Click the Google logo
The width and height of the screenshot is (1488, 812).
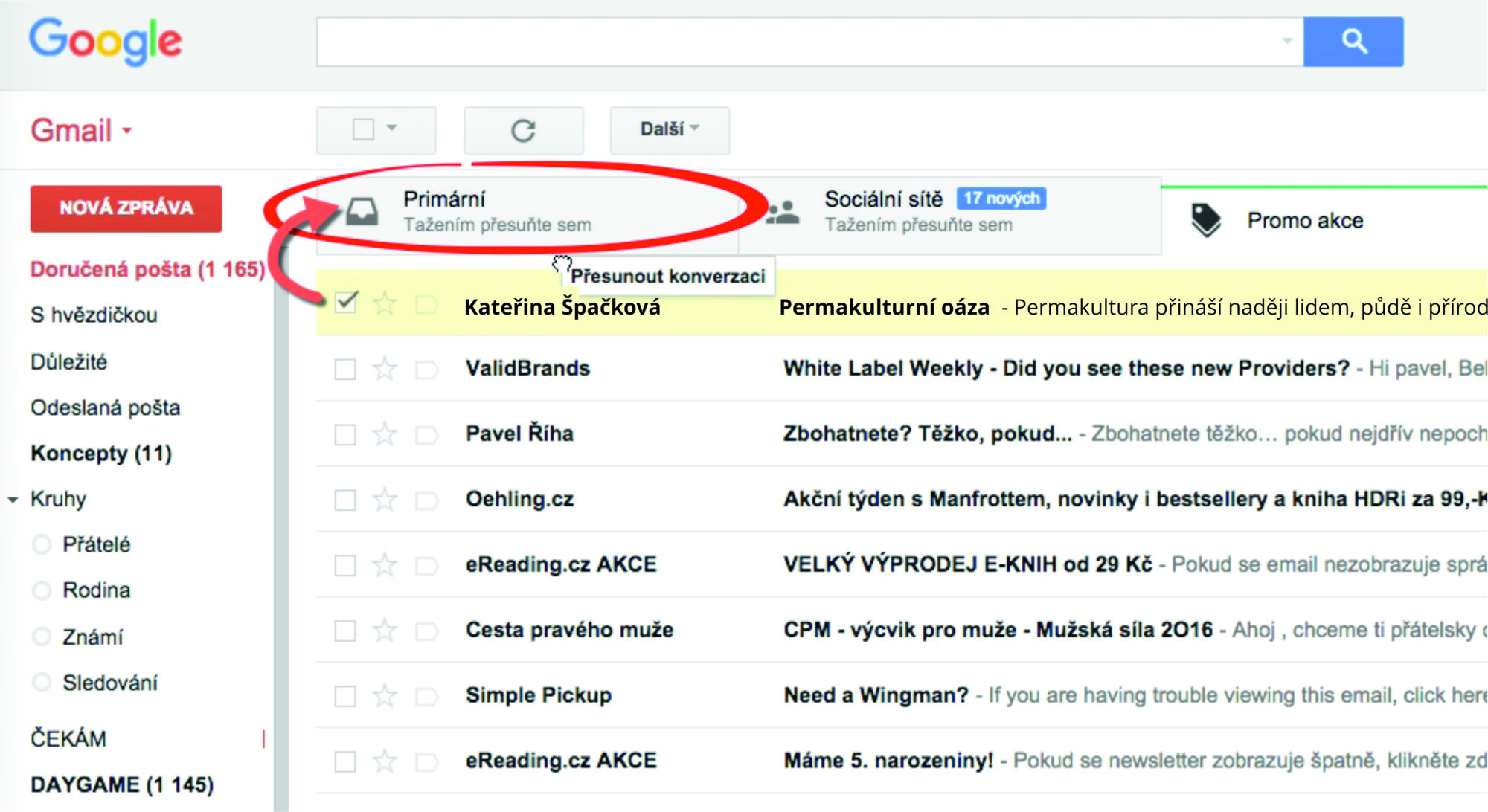(x=106, y=42)
